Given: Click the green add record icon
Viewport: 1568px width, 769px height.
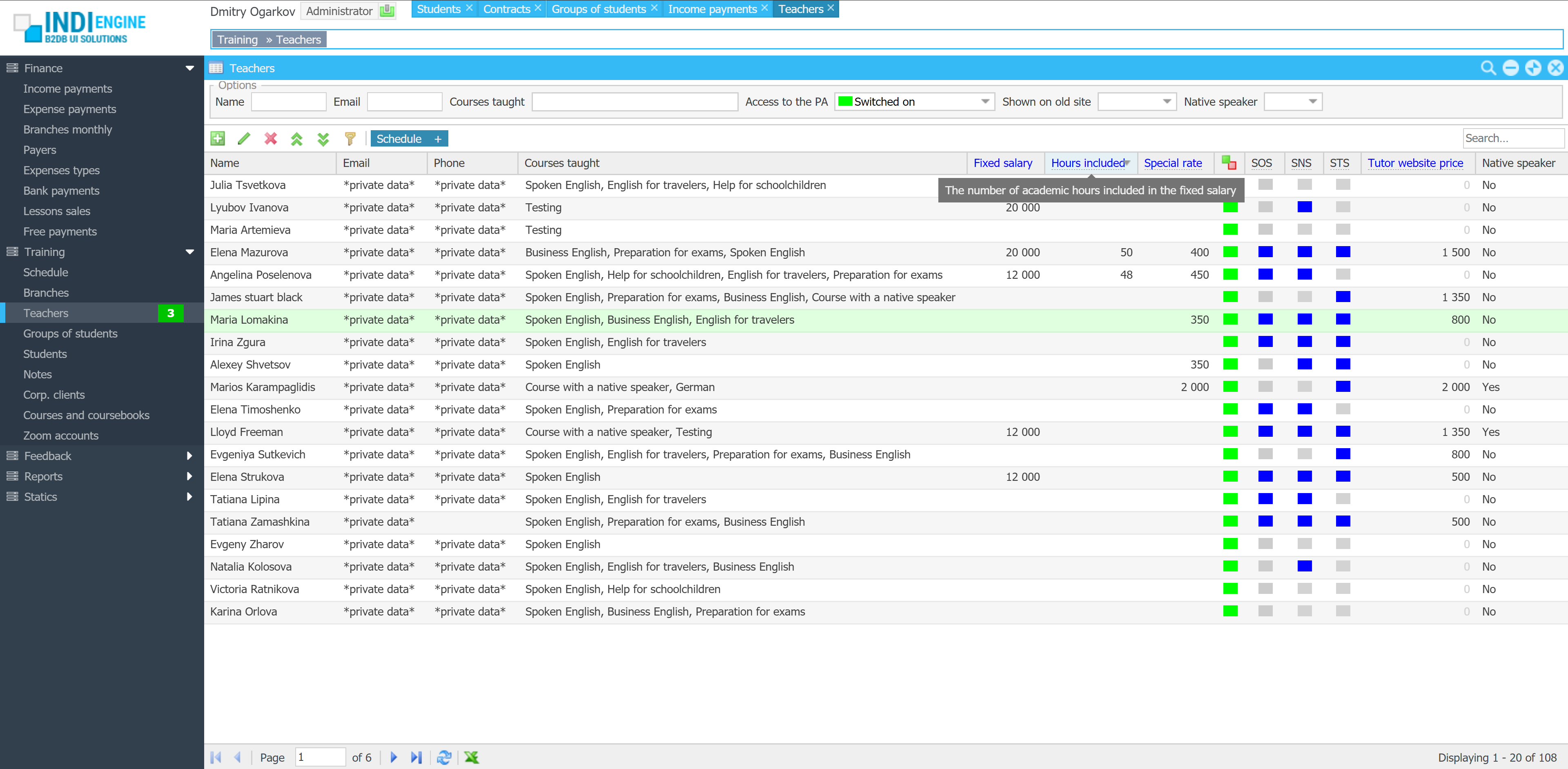Looking at the screenshot, I should click(217, 139).
